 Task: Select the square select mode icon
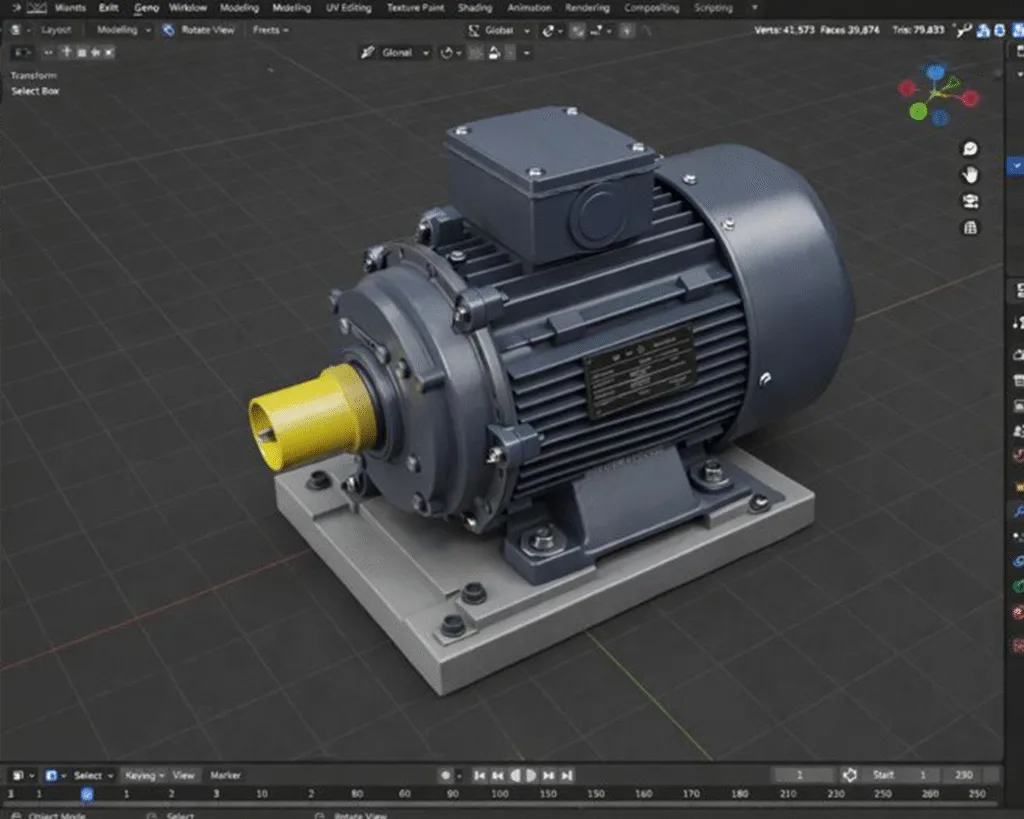pyautogui.click(x=82, y=52)
